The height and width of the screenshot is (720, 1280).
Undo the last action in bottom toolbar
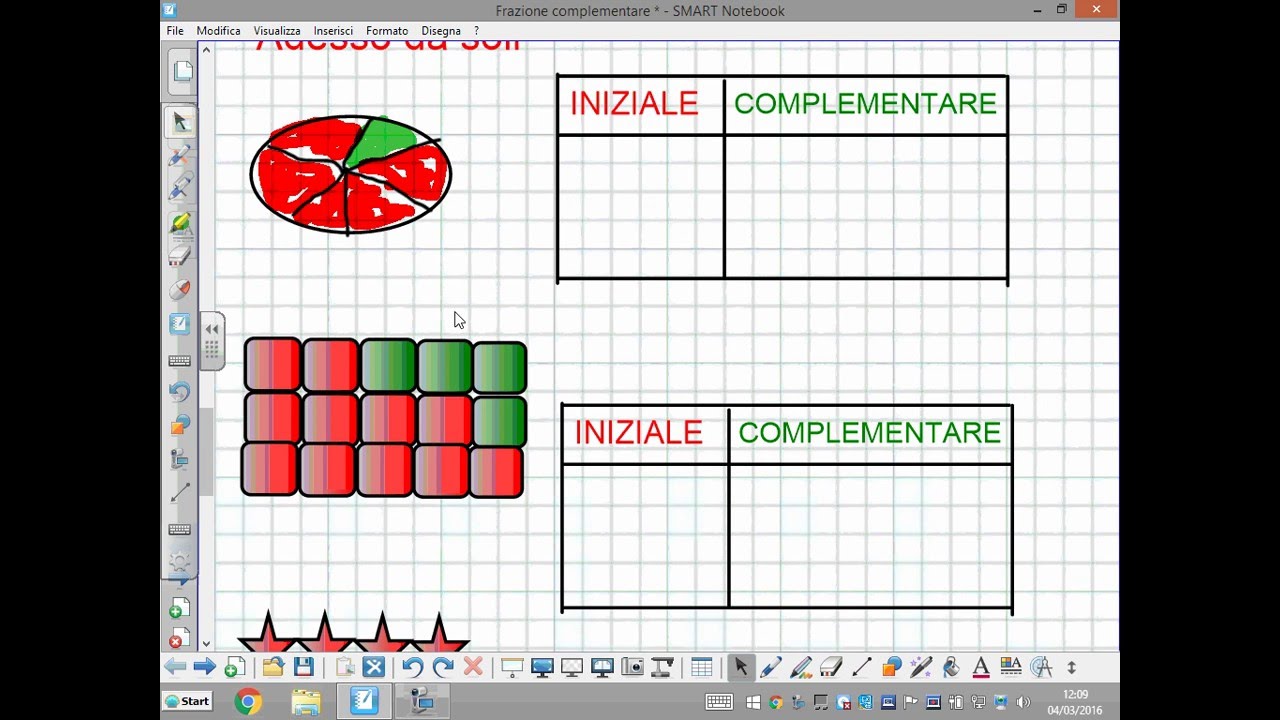(x=413, y=667)
